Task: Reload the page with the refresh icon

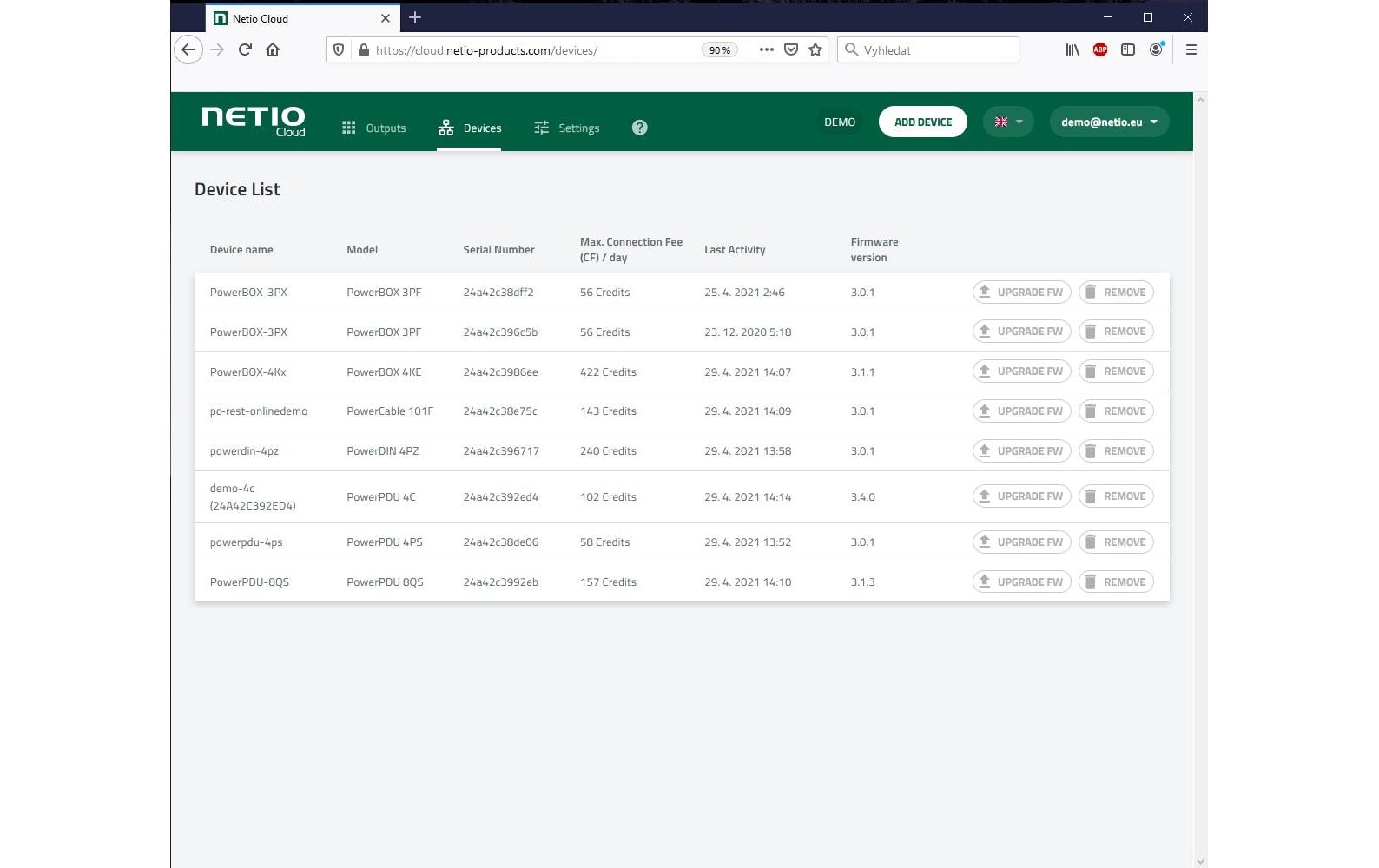Action: [x=245, y=49]
